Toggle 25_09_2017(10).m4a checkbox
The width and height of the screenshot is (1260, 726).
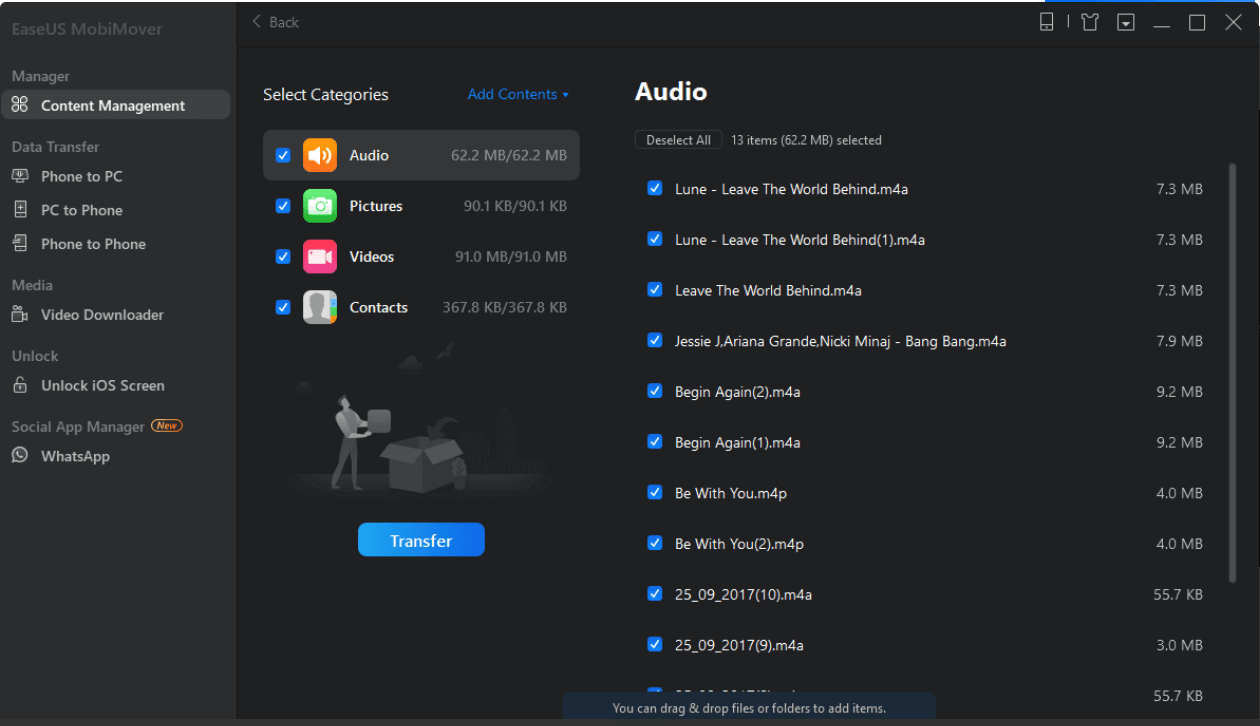(x=655, y=593)
